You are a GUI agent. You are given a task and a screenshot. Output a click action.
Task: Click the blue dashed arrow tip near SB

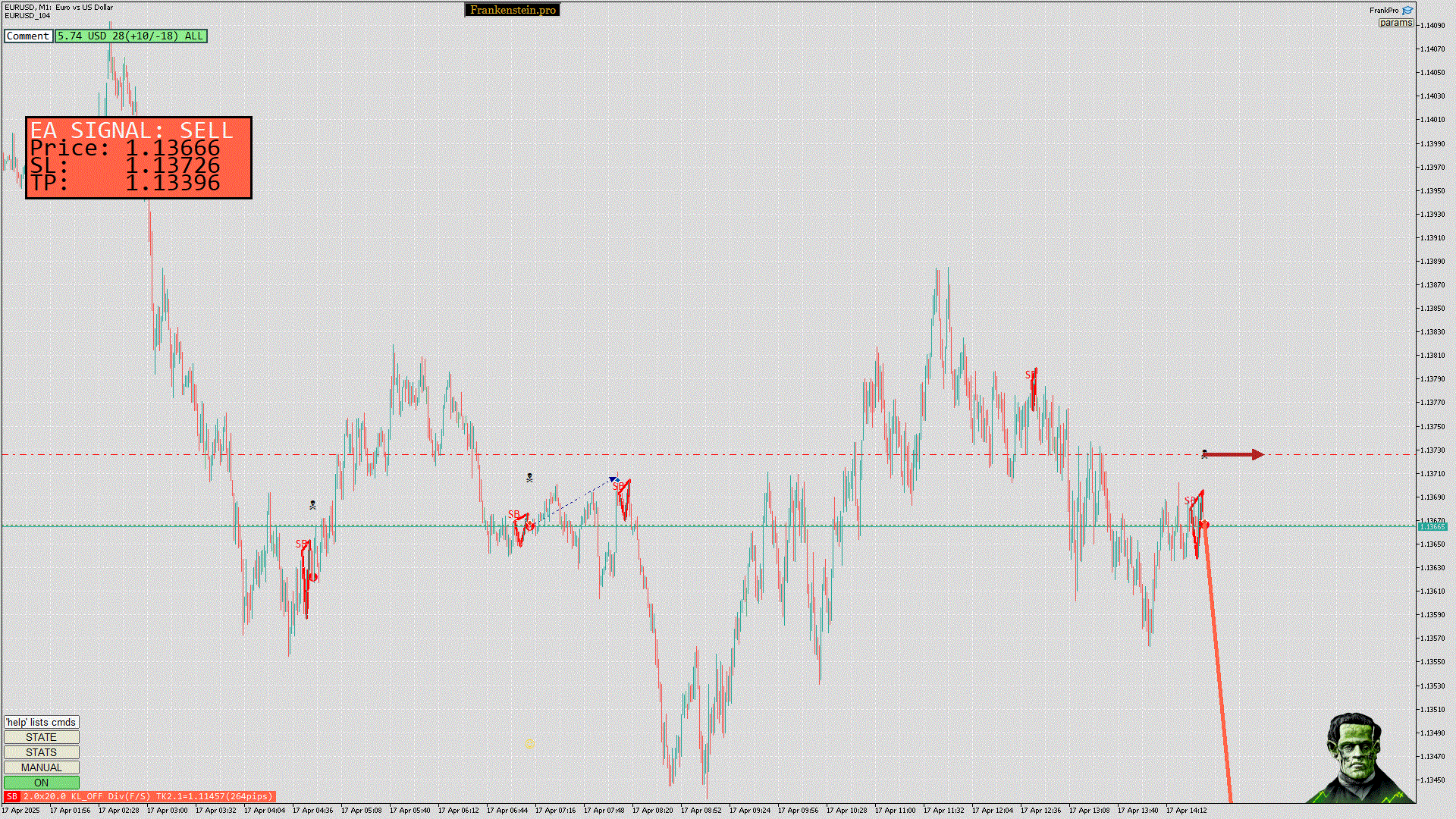613,480
